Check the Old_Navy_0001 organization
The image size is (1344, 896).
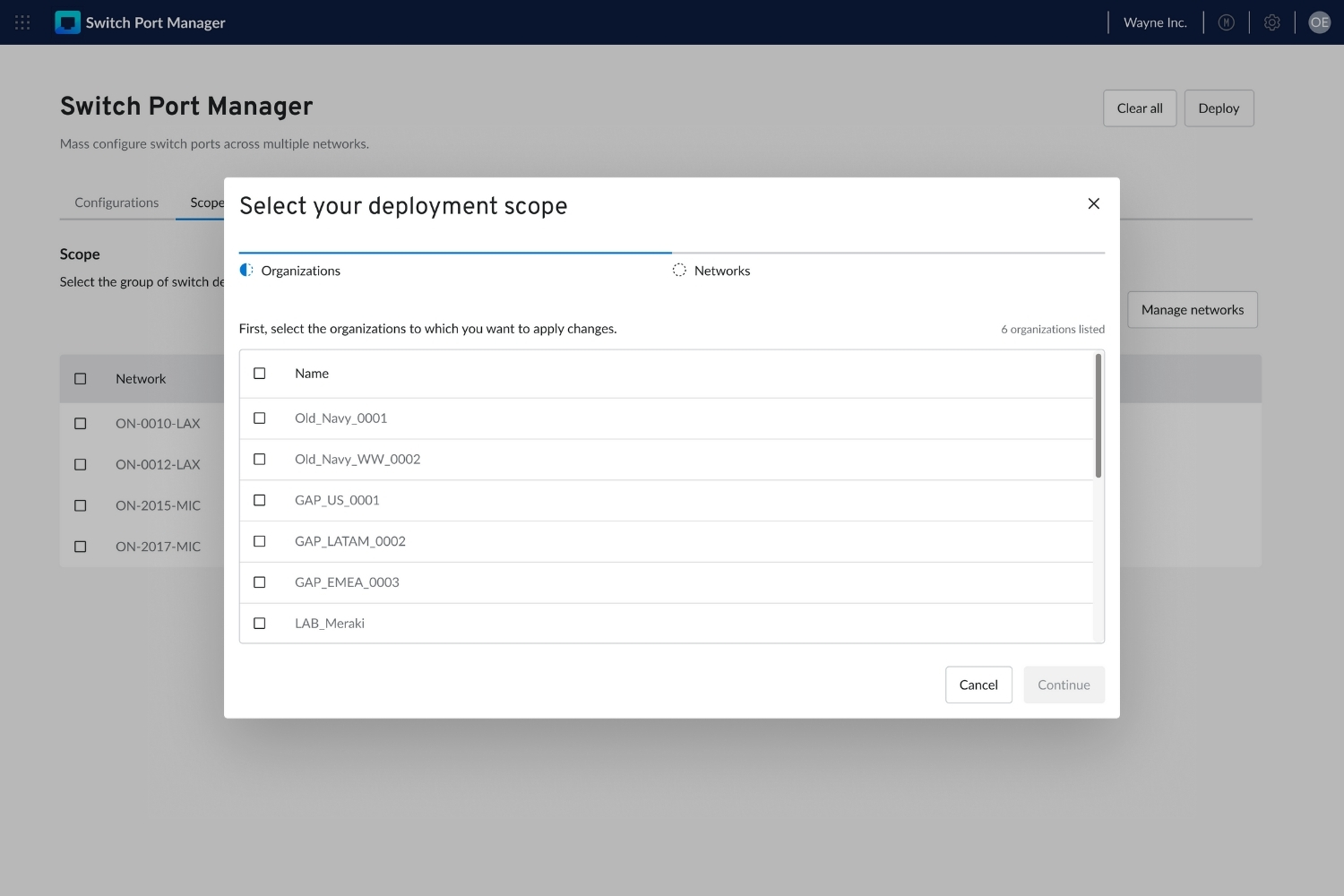(260, 418)
